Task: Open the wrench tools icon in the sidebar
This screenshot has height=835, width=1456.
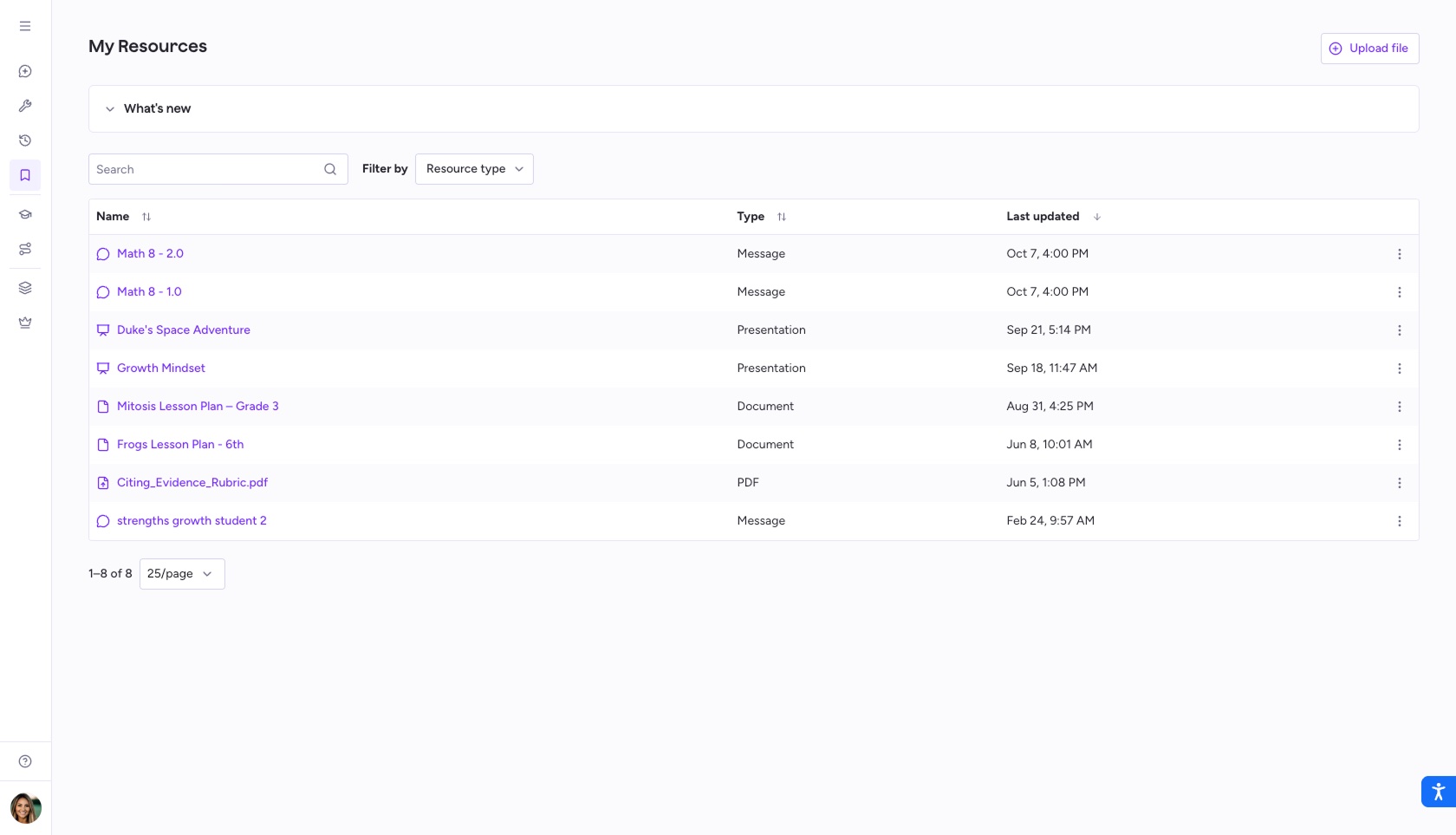Action: tap(25, 106)
